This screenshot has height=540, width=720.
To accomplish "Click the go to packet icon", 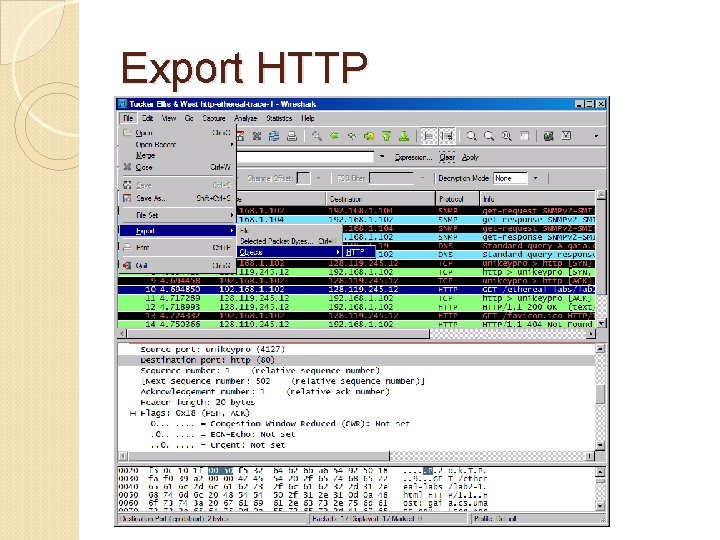I will click(x=369, y=136).
